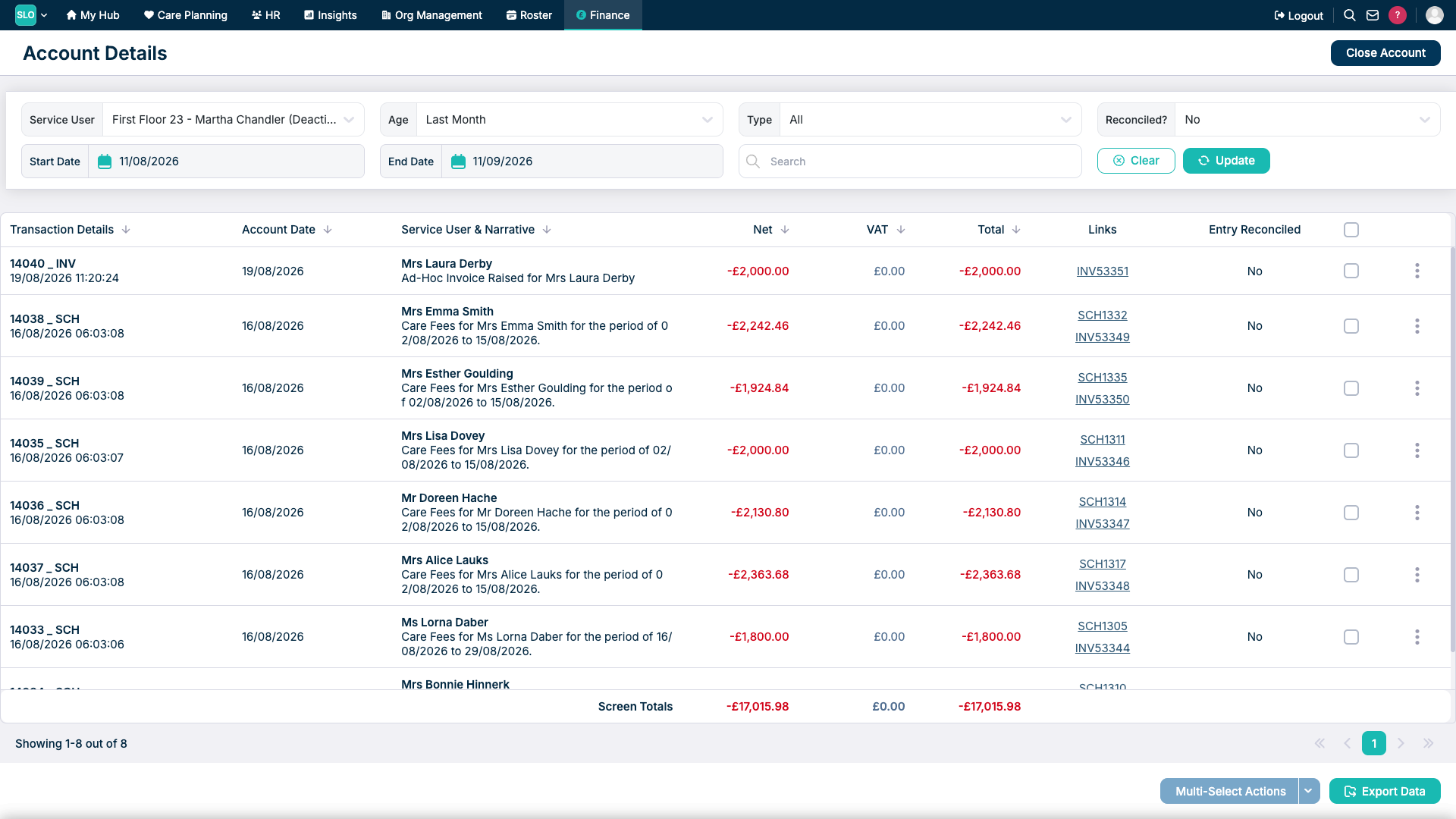Select page 1 in pagination

1373,743
